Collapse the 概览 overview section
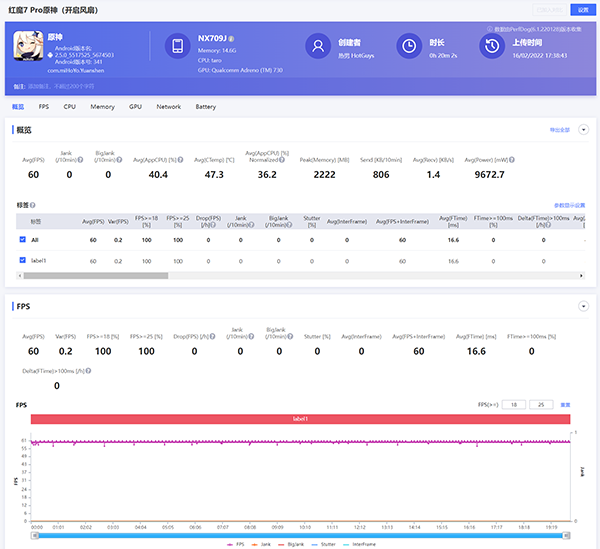 pos(583,130)
